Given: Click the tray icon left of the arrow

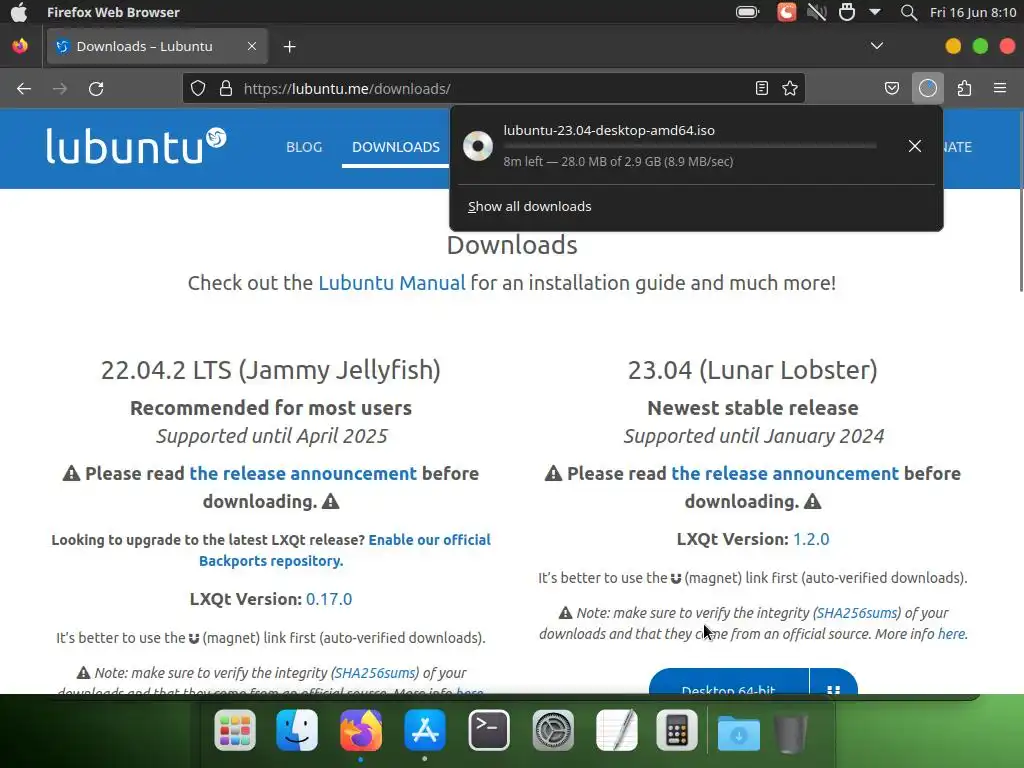Looking at the screenshot, I should [847, 12].
